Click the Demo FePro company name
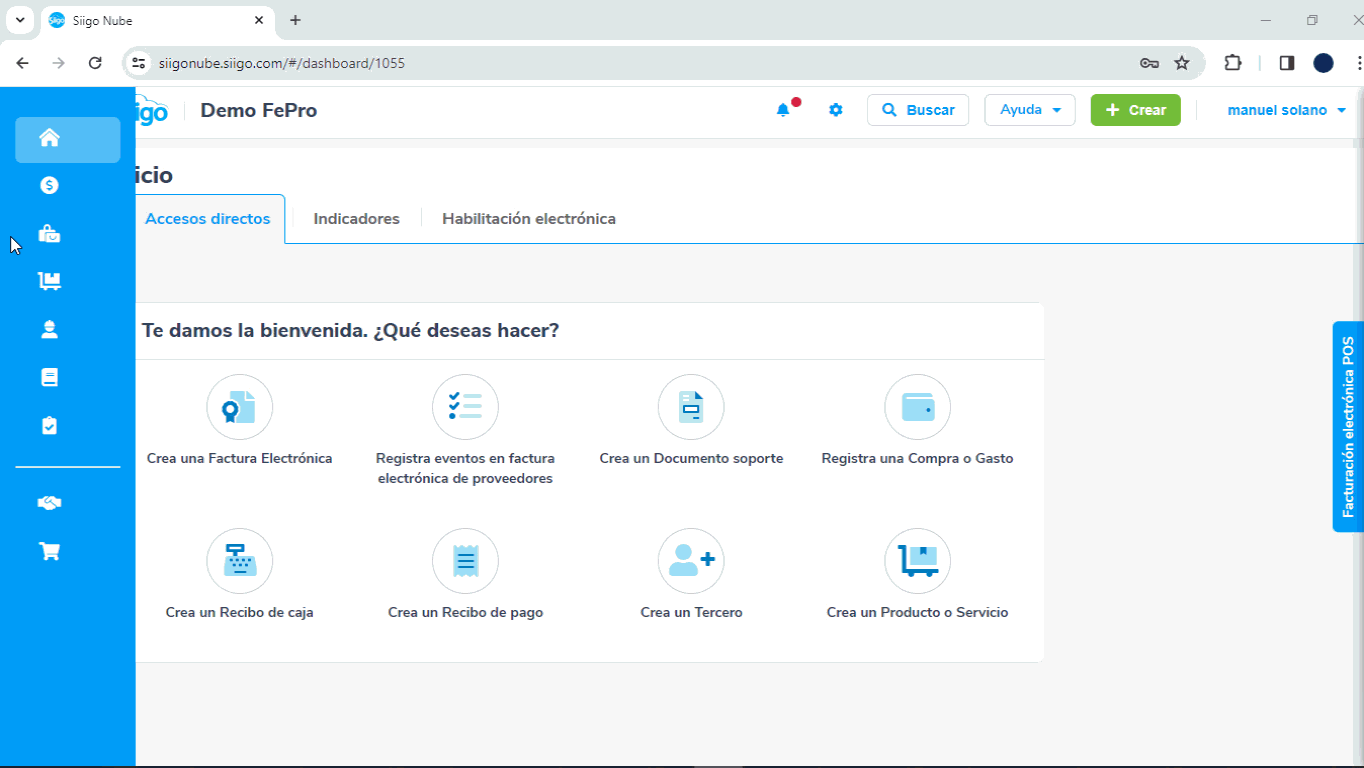This screenshot has height=768, width=1364. coord(259,110)
